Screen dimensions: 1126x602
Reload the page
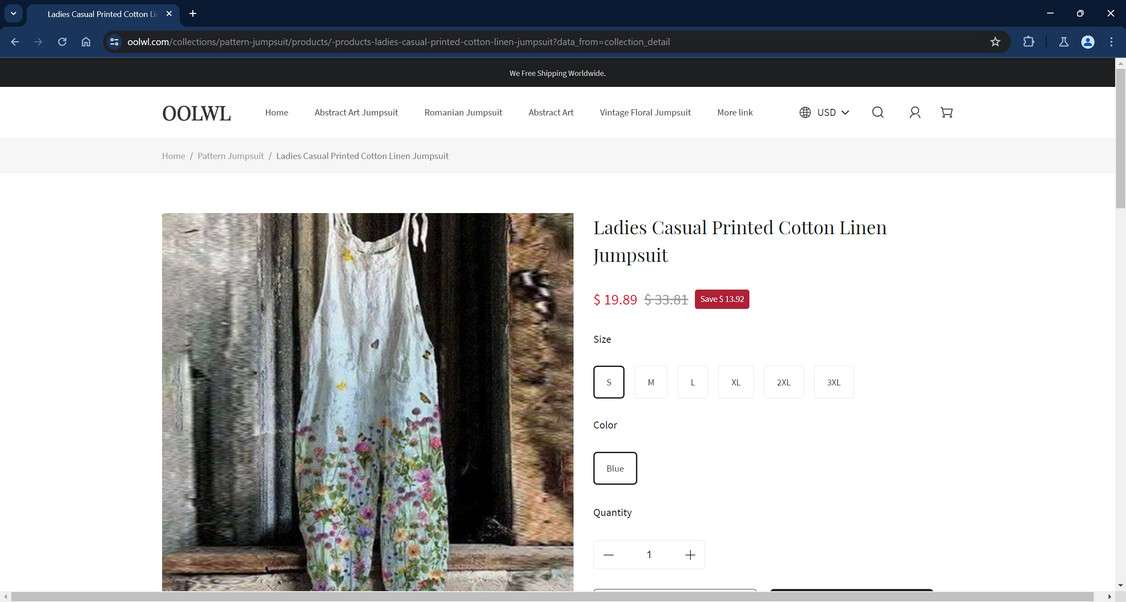pyautogui.click(x=61, y=41)
